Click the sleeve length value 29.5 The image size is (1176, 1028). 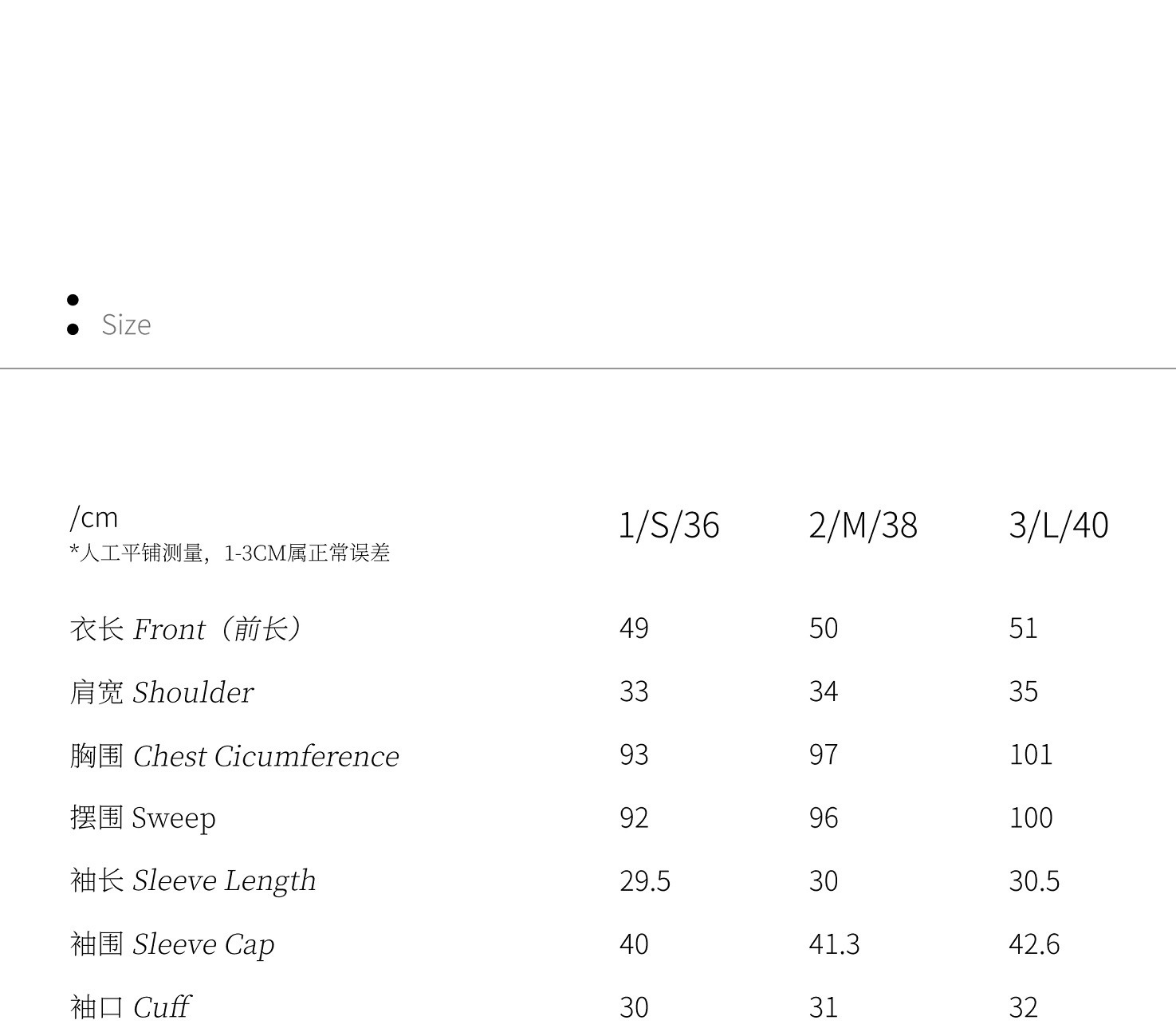(644, 881)
